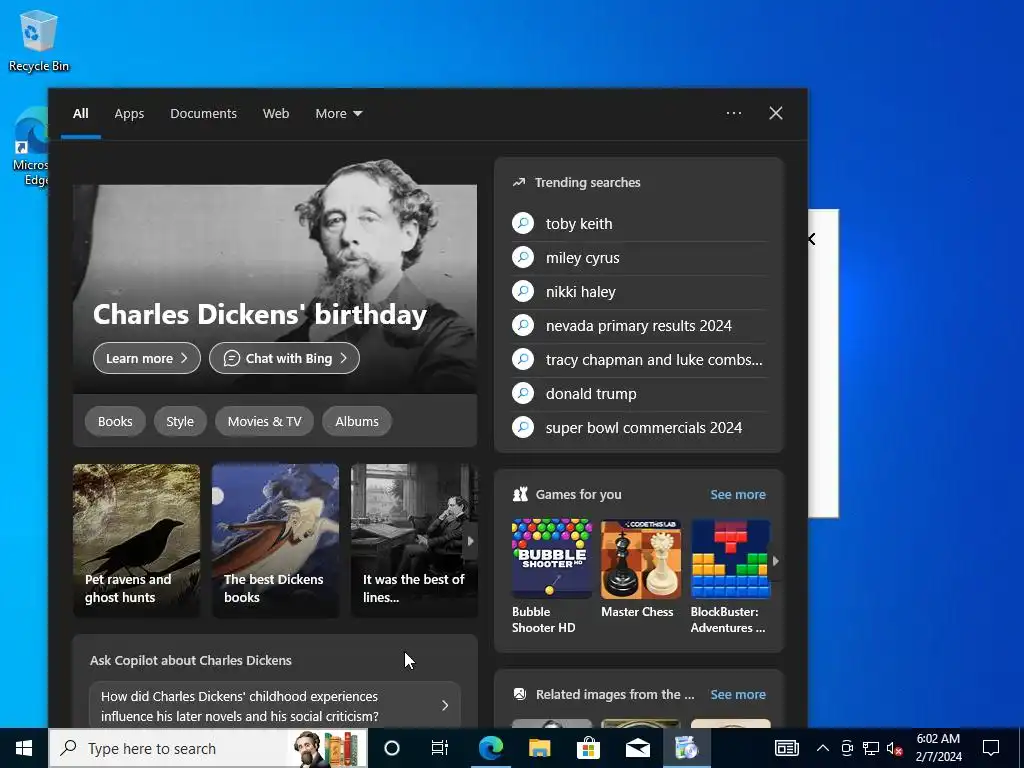Click the search icon beside toby keith
The image size is (1024, 768).
pyautogui.click(x=522, y=223)
